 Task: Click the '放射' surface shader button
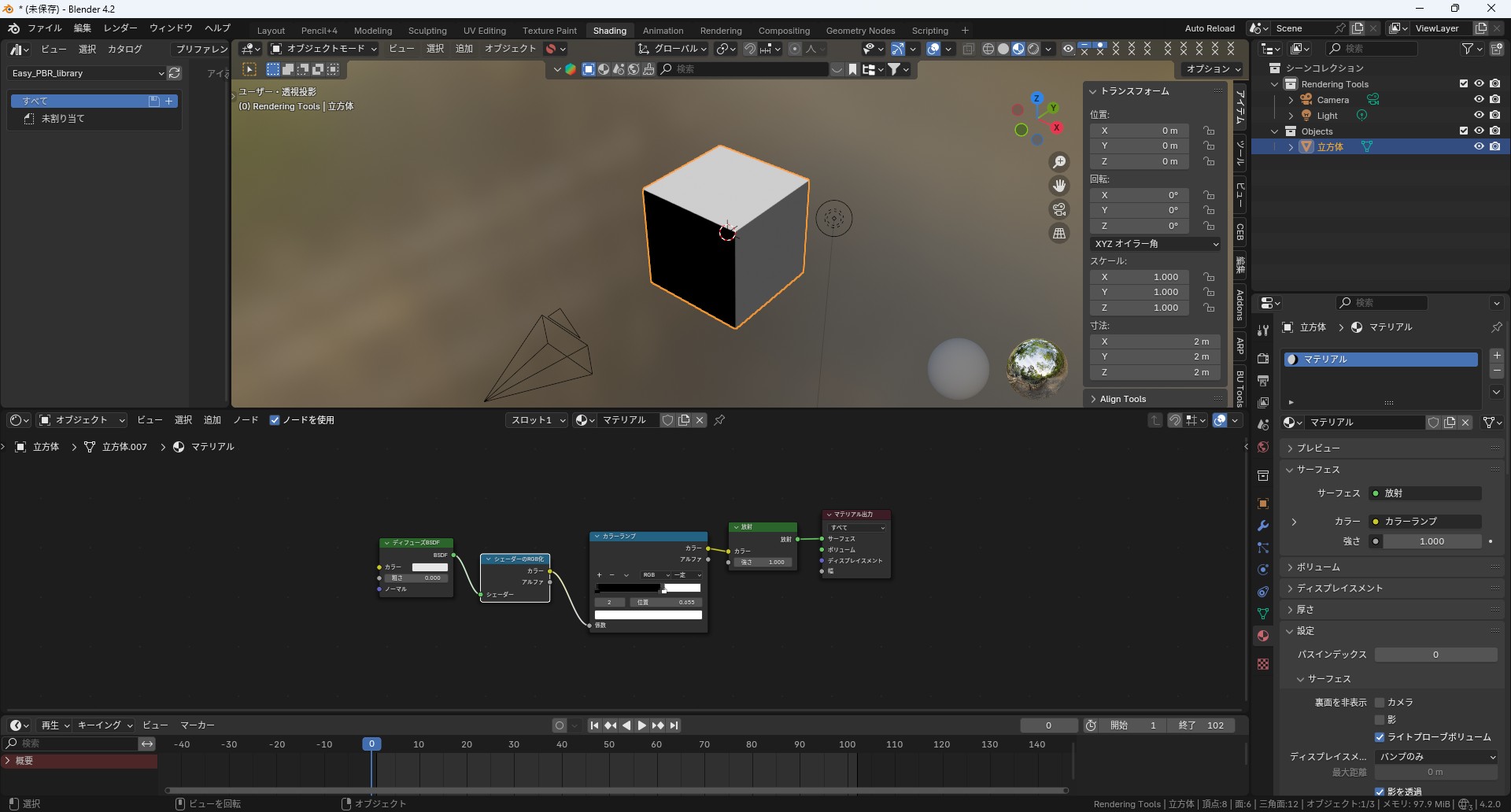point(1424,493)
